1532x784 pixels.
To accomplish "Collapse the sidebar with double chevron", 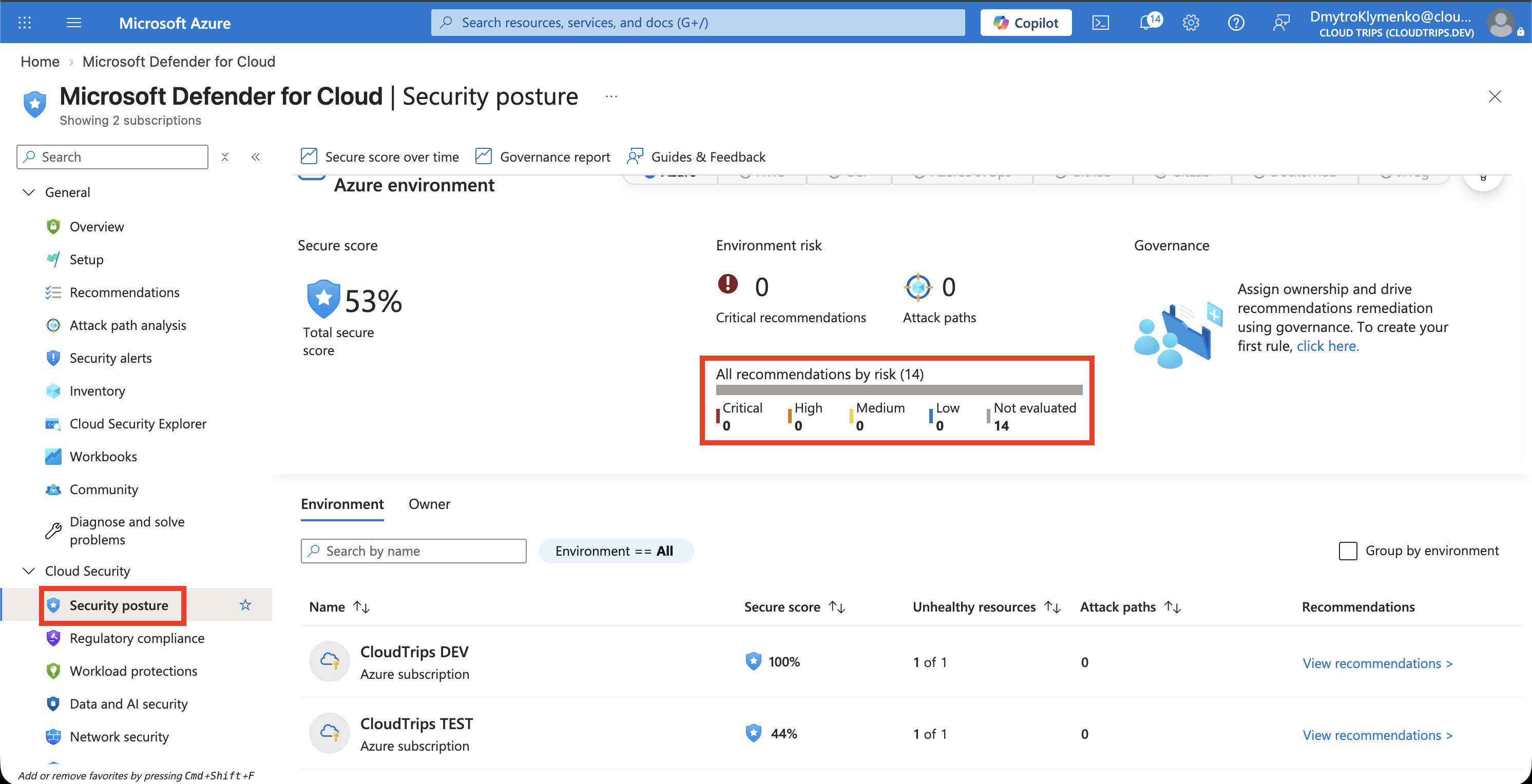I will (256, 157).
